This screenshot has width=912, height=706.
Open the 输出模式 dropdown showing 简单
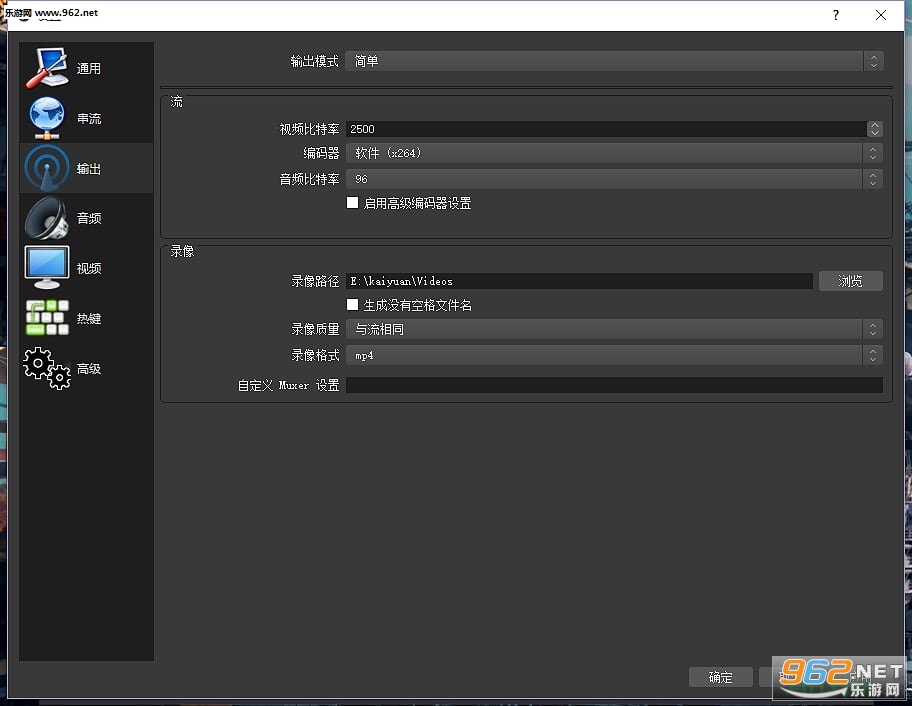pos(614,61)
